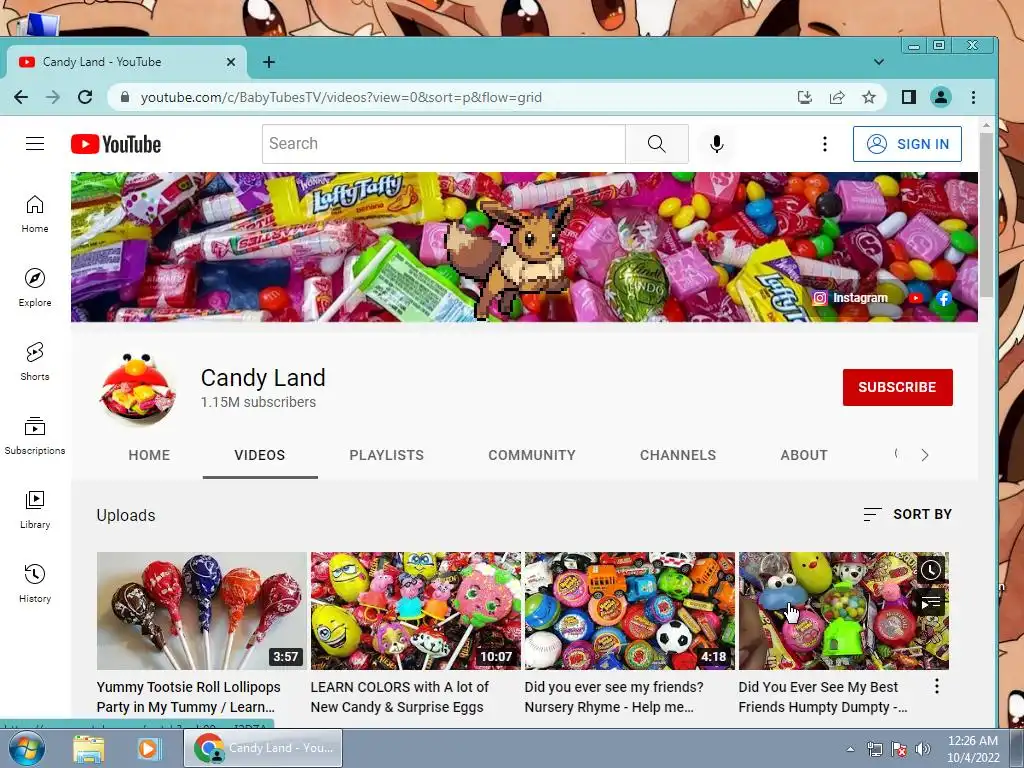Select the VIDEOS channel tab
1024x768 pixels.
tap(260, 455)
